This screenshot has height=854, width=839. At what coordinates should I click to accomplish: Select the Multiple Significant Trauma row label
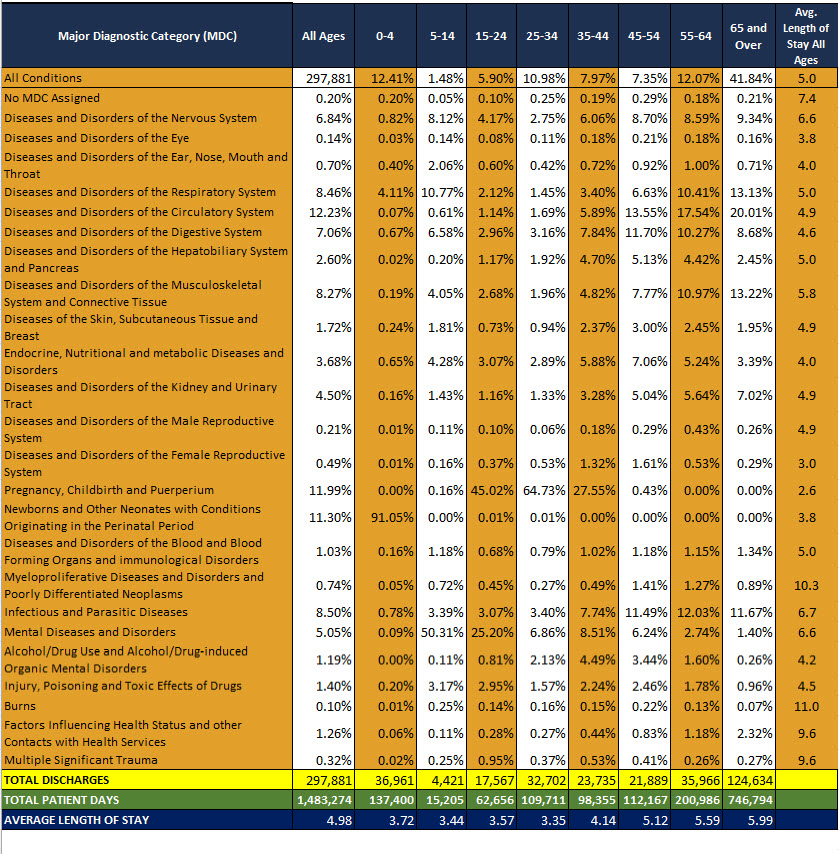(x=82, y=760)
